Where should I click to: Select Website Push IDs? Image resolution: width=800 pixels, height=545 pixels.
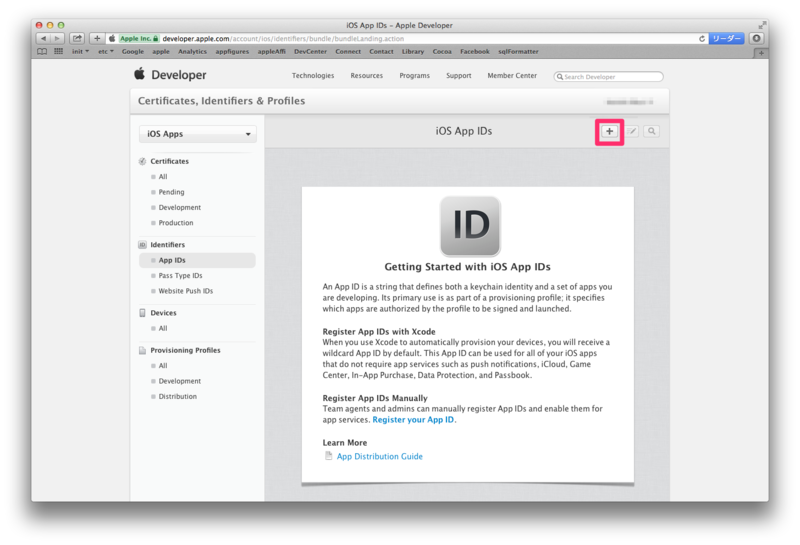click(x=185, y=291)
